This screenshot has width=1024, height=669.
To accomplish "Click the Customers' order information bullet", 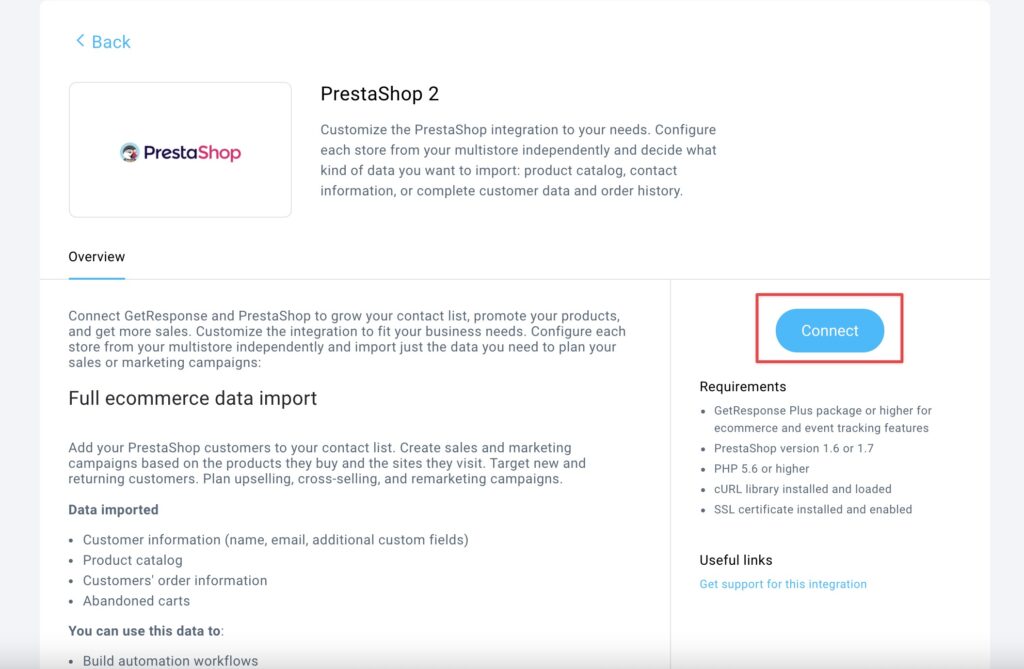I will 175,580.
